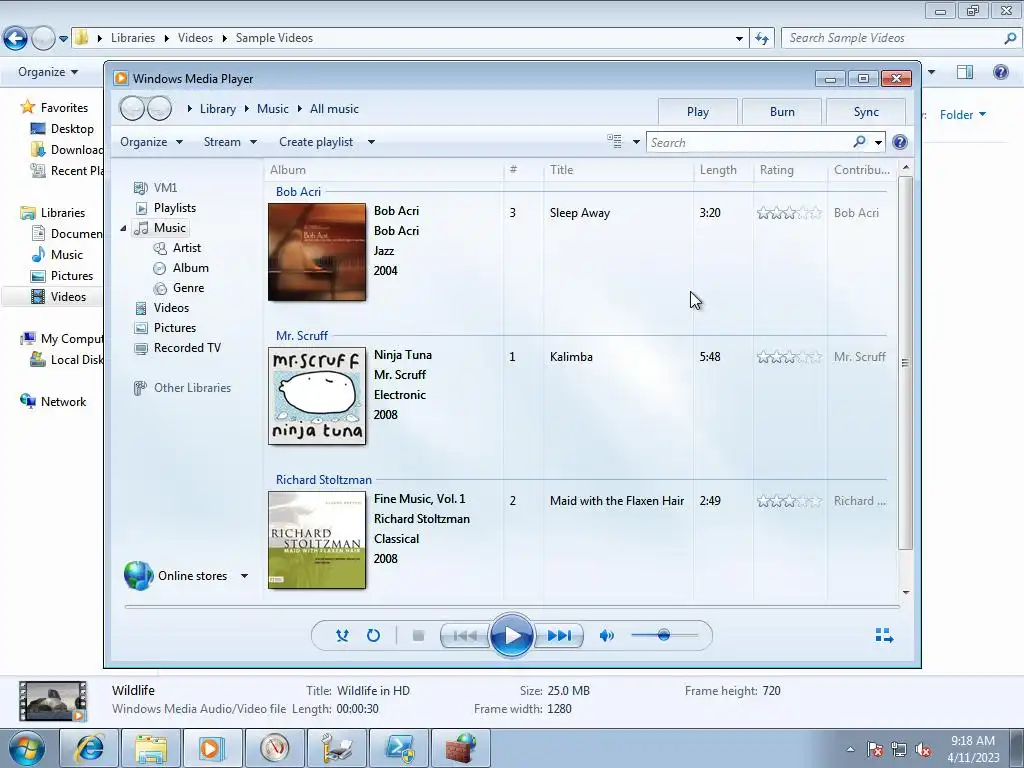Viewport: 1024px width, 768px height.
Task: Toggle repeat in Media Player
Action: coord(373,635)
